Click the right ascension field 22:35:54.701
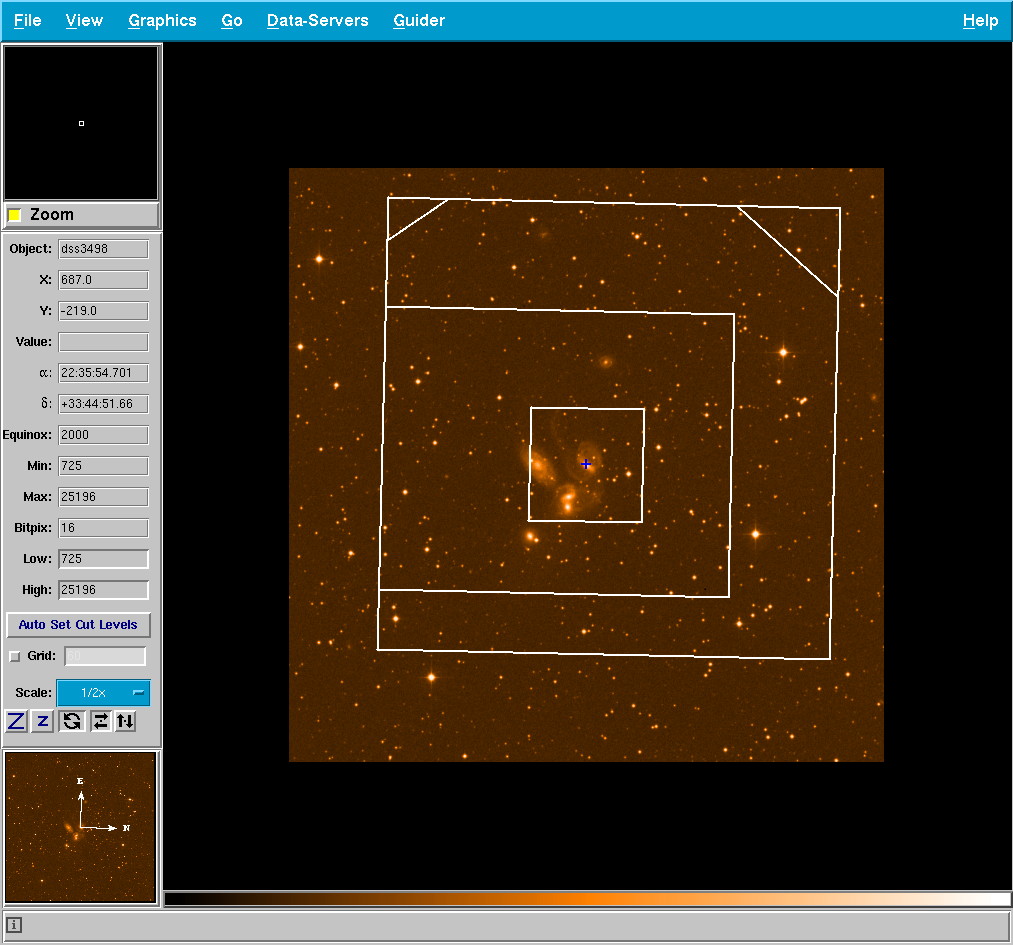 point(103,373)
